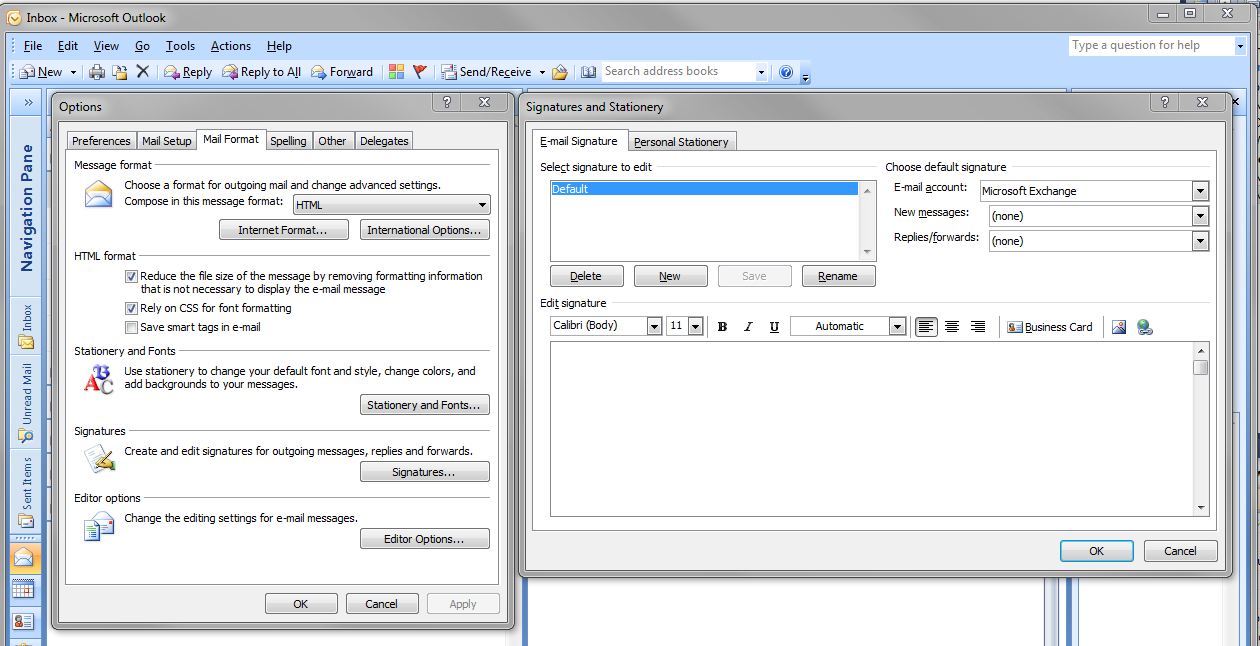This screenshot has height=646, width=1260.
Task: Click the Delete X icon in toolbar
Action: coord(142,72)
